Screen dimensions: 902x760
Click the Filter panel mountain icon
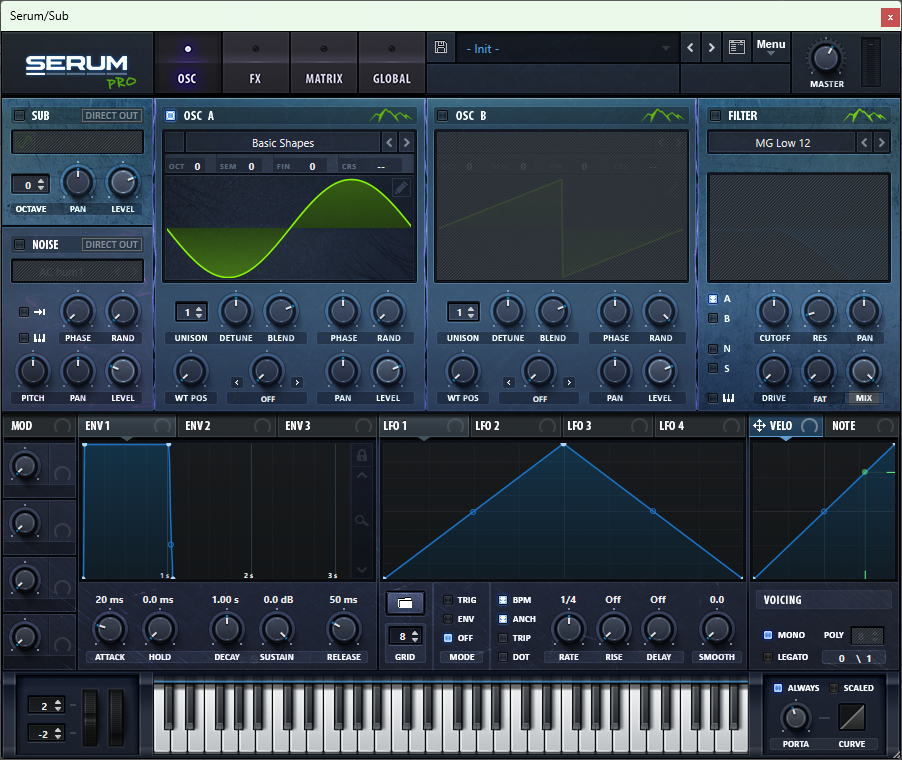(865, 116)
